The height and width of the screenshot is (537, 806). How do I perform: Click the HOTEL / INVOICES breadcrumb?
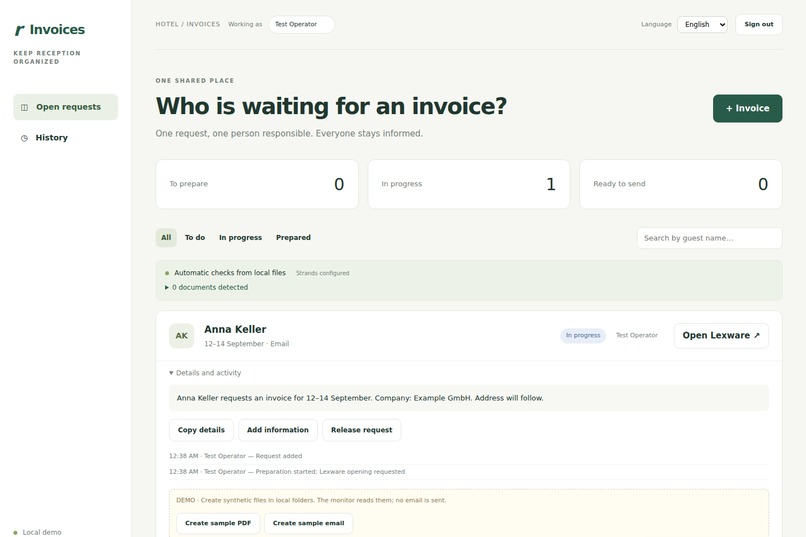point(188,24)
